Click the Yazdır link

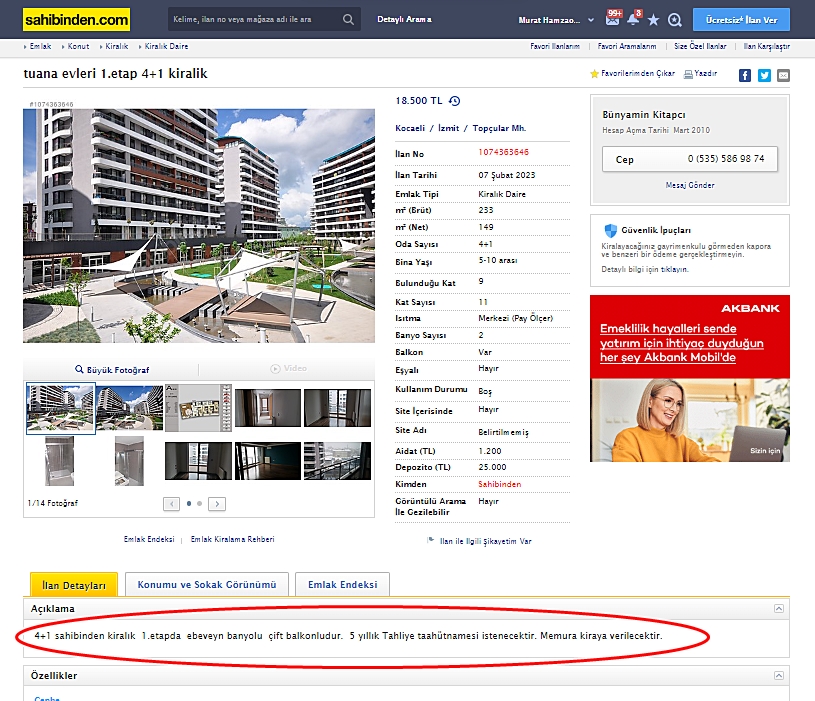click(705, 74)
